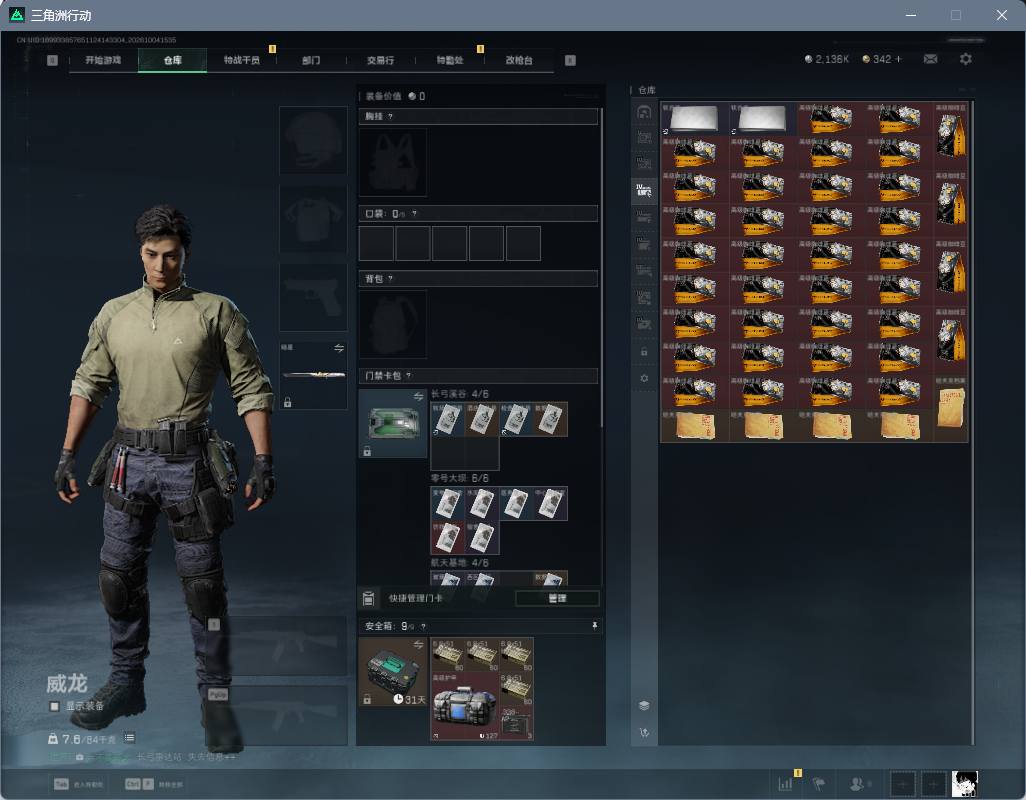
Task: Go to the 开始游戏 tab
Action: point(103,60)
